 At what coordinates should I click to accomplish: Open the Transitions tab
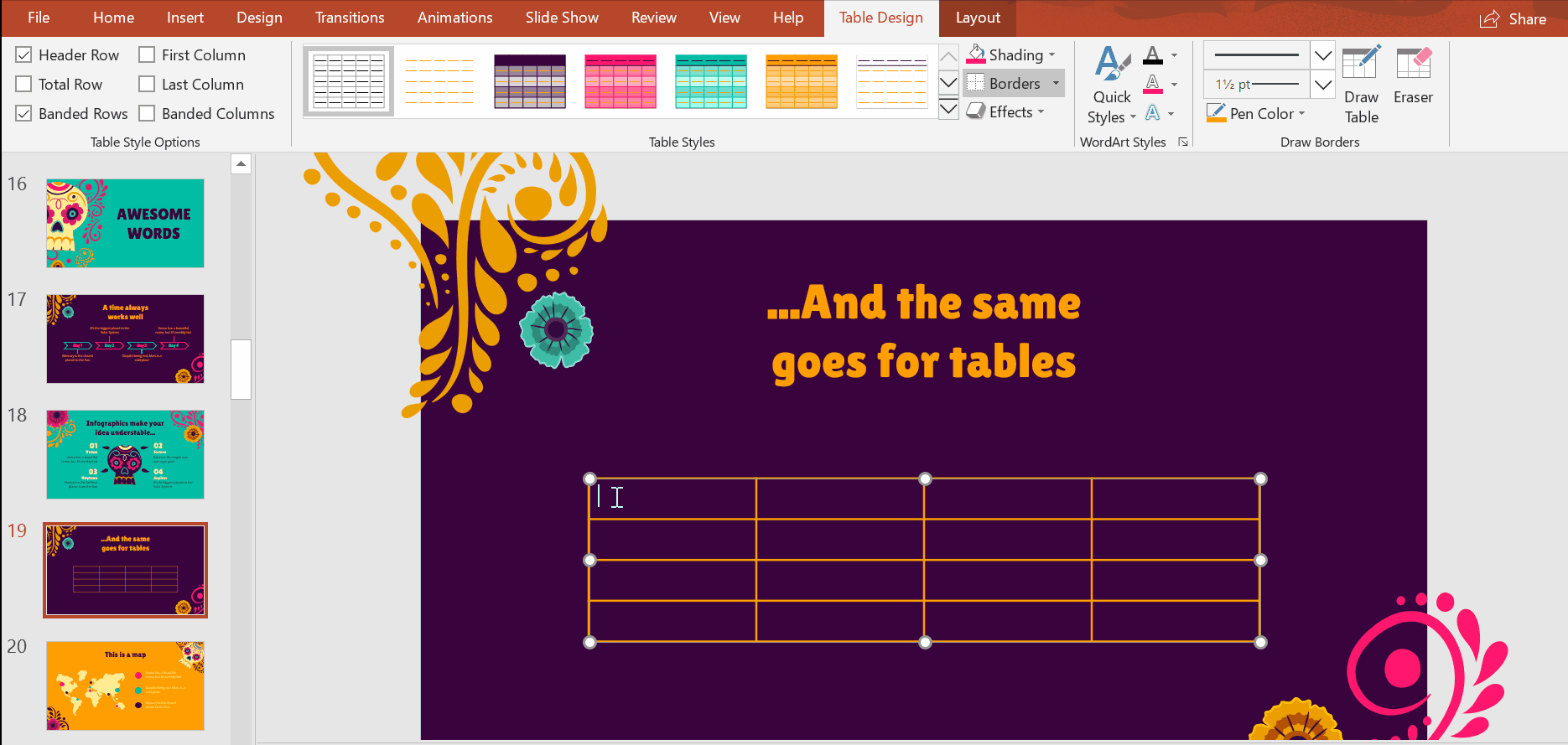350,18
